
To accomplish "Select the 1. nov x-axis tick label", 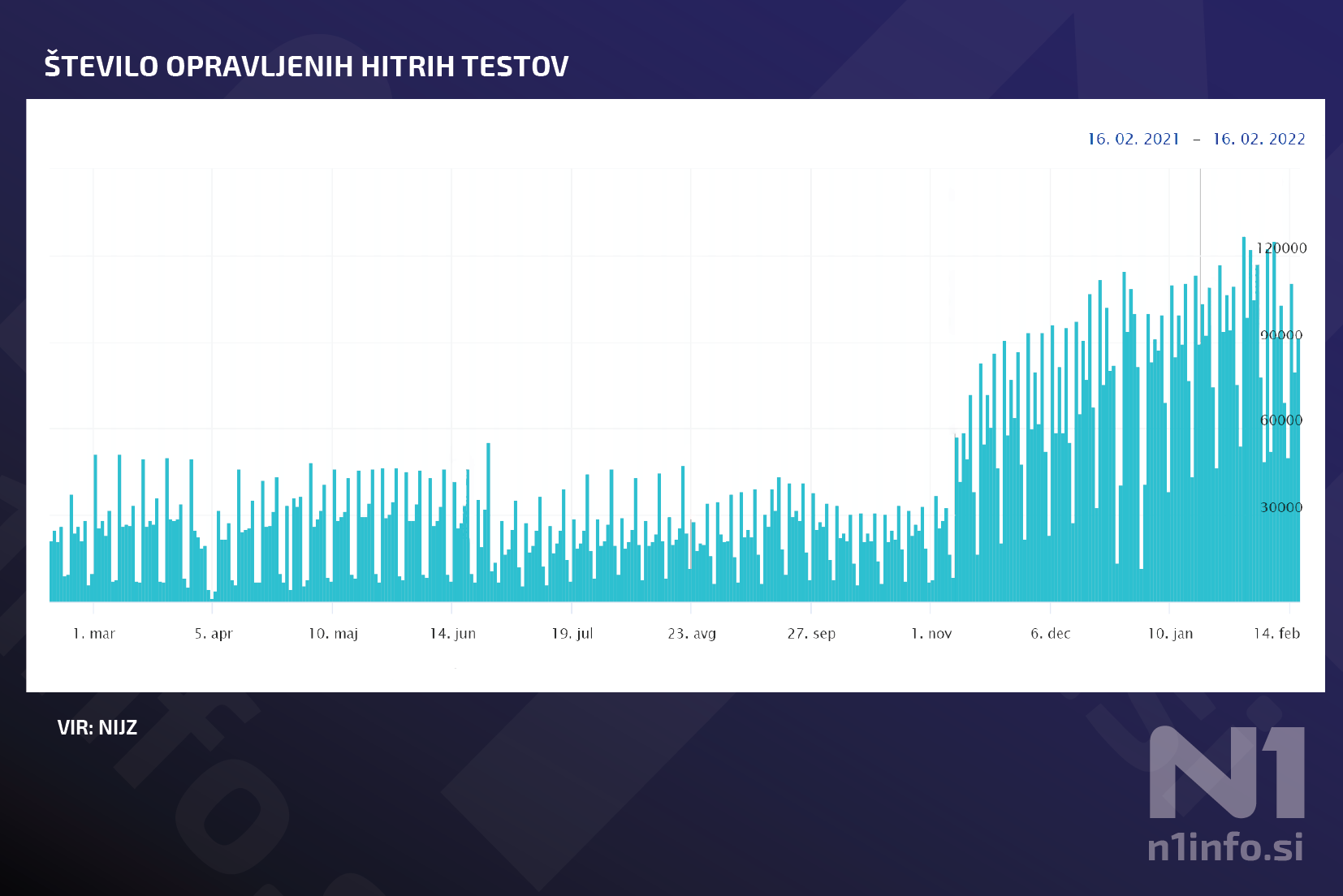I will click(931, 634).
